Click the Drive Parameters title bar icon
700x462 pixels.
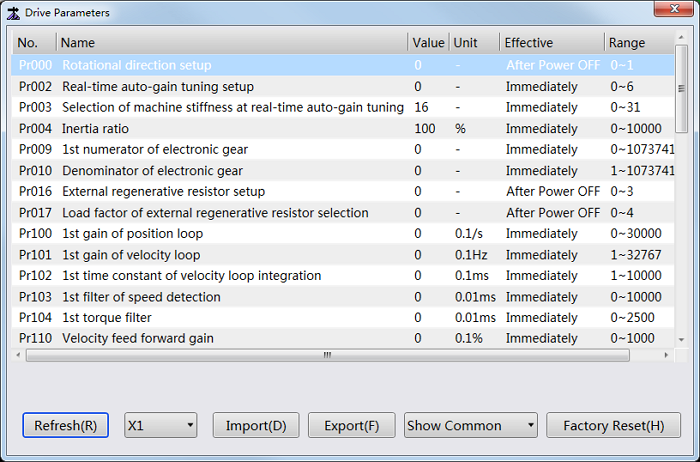13,13
